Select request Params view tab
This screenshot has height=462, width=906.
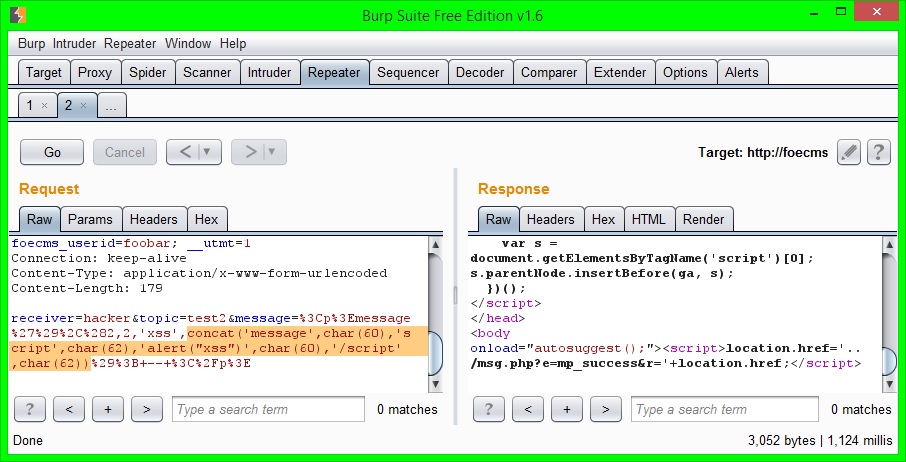click(91, 219)
